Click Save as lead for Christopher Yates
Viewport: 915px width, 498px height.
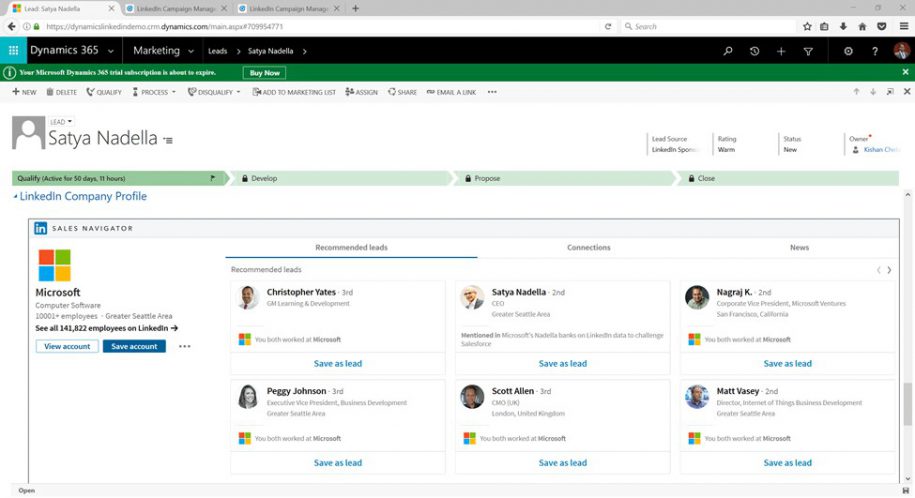337,364
